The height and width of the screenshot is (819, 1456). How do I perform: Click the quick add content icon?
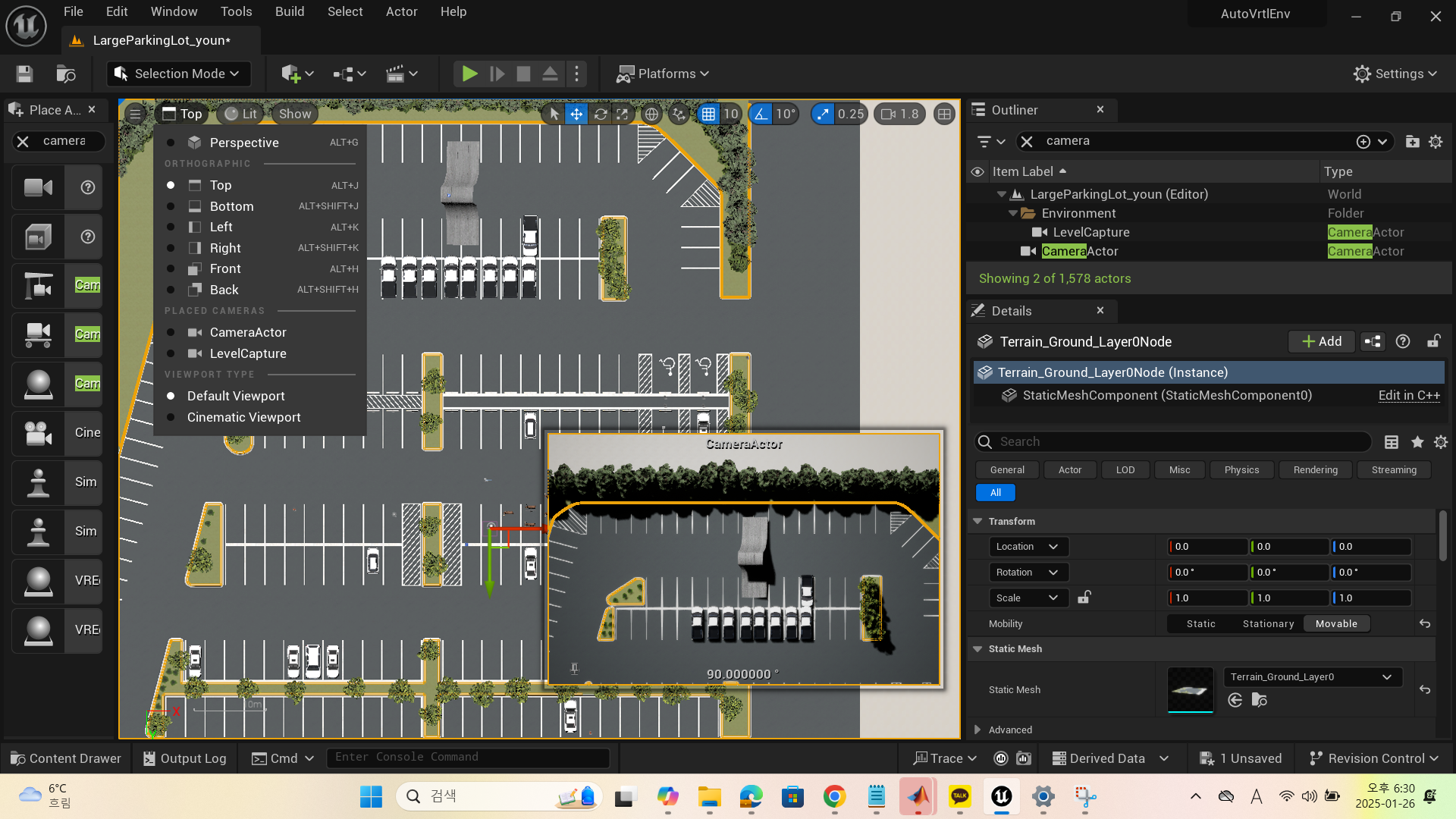pyautogui.click(x=291, y=74)
